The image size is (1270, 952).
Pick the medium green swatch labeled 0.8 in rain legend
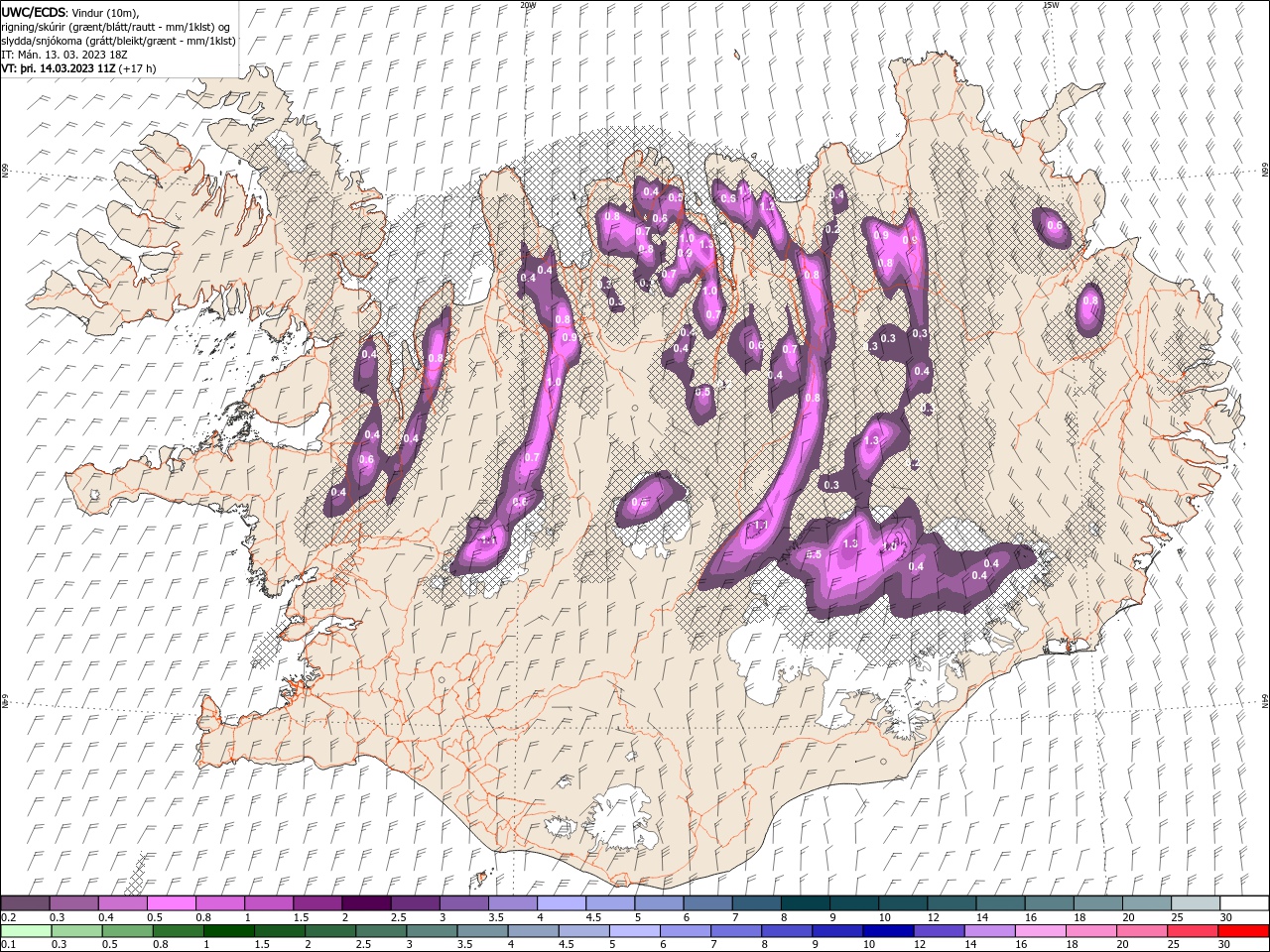point(178,931)
